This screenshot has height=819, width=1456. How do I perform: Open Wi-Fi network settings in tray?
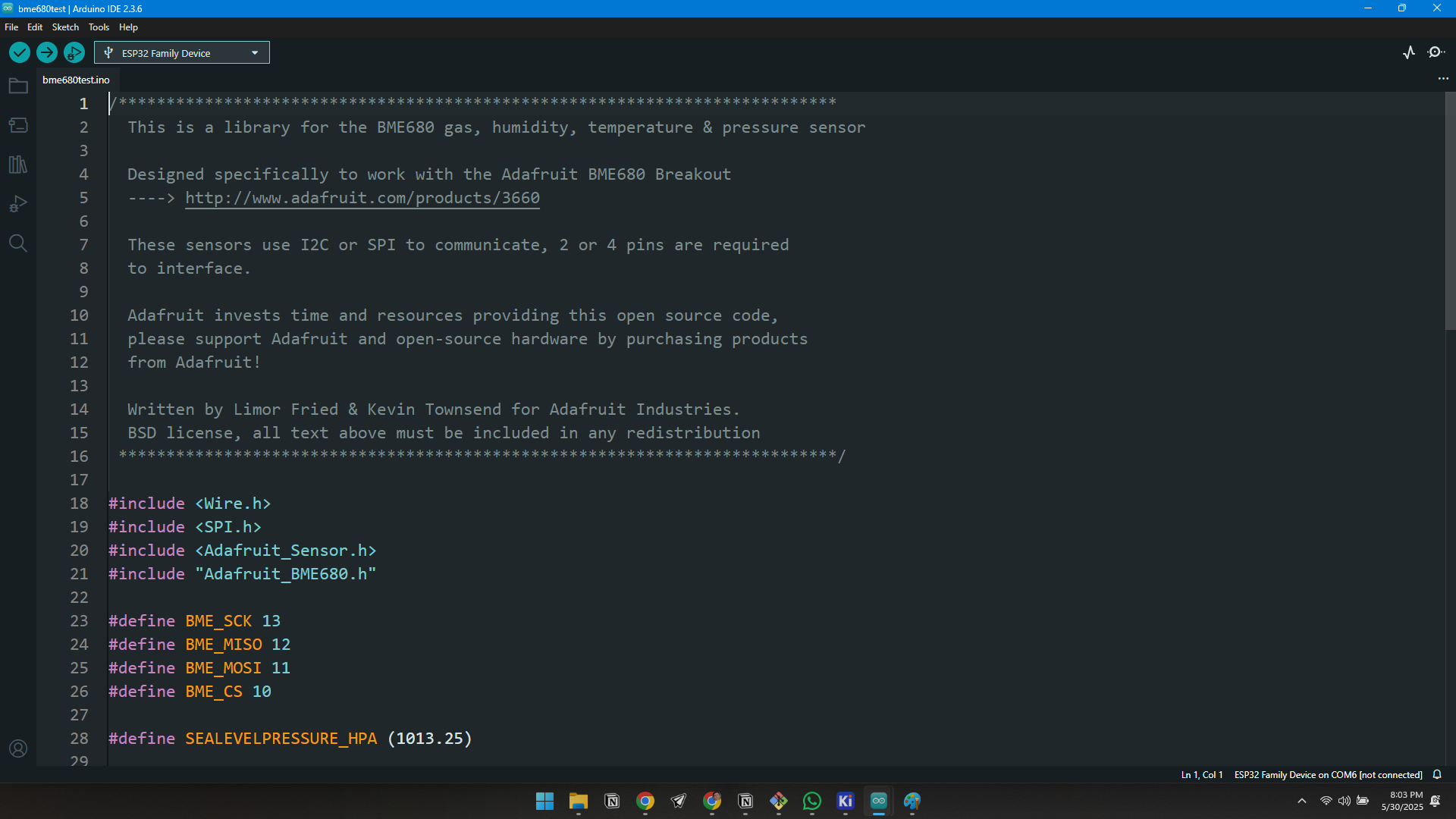tap(1326, 801)
